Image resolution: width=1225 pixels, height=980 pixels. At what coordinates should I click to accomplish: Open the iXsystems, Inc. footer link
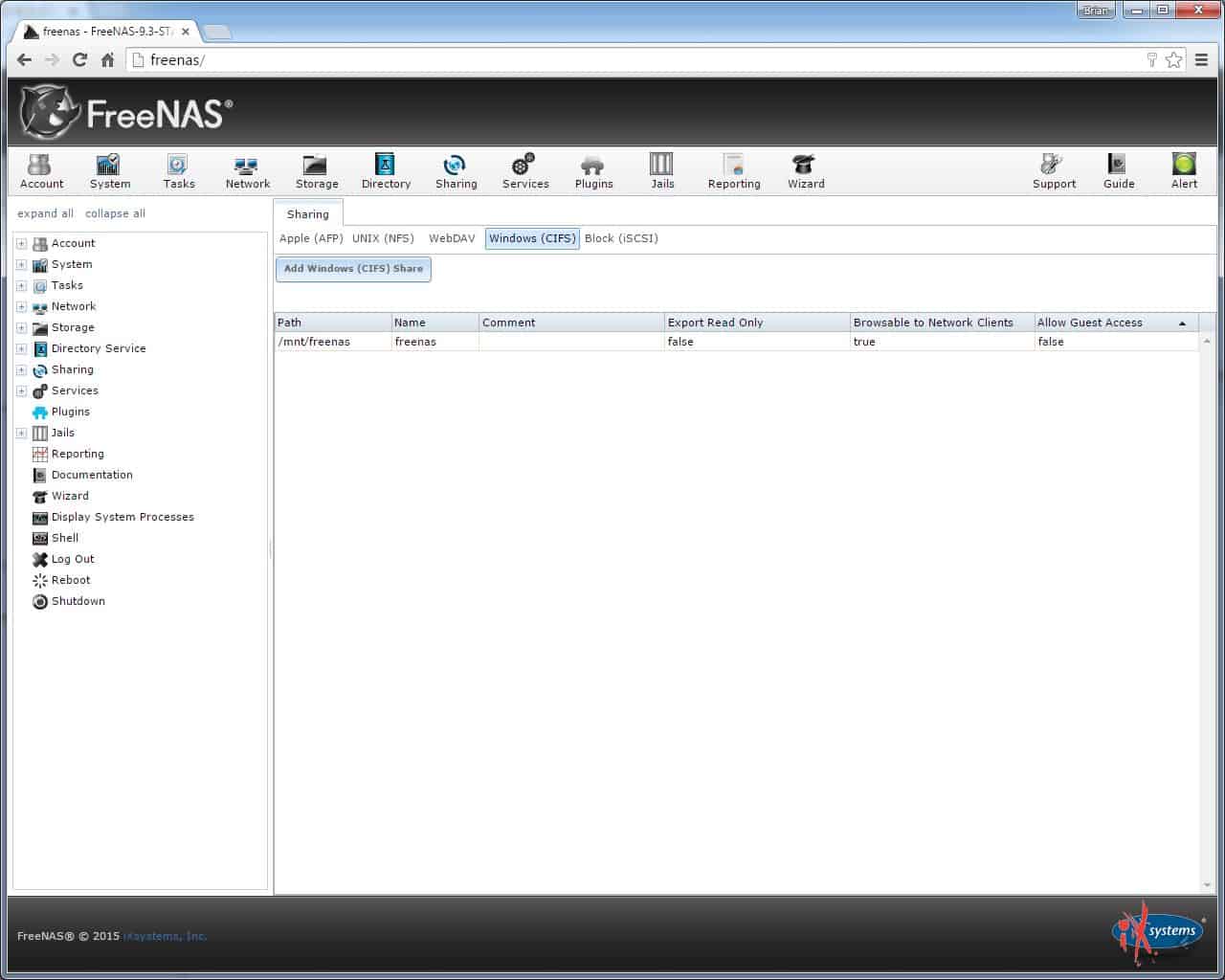point(166,936)
